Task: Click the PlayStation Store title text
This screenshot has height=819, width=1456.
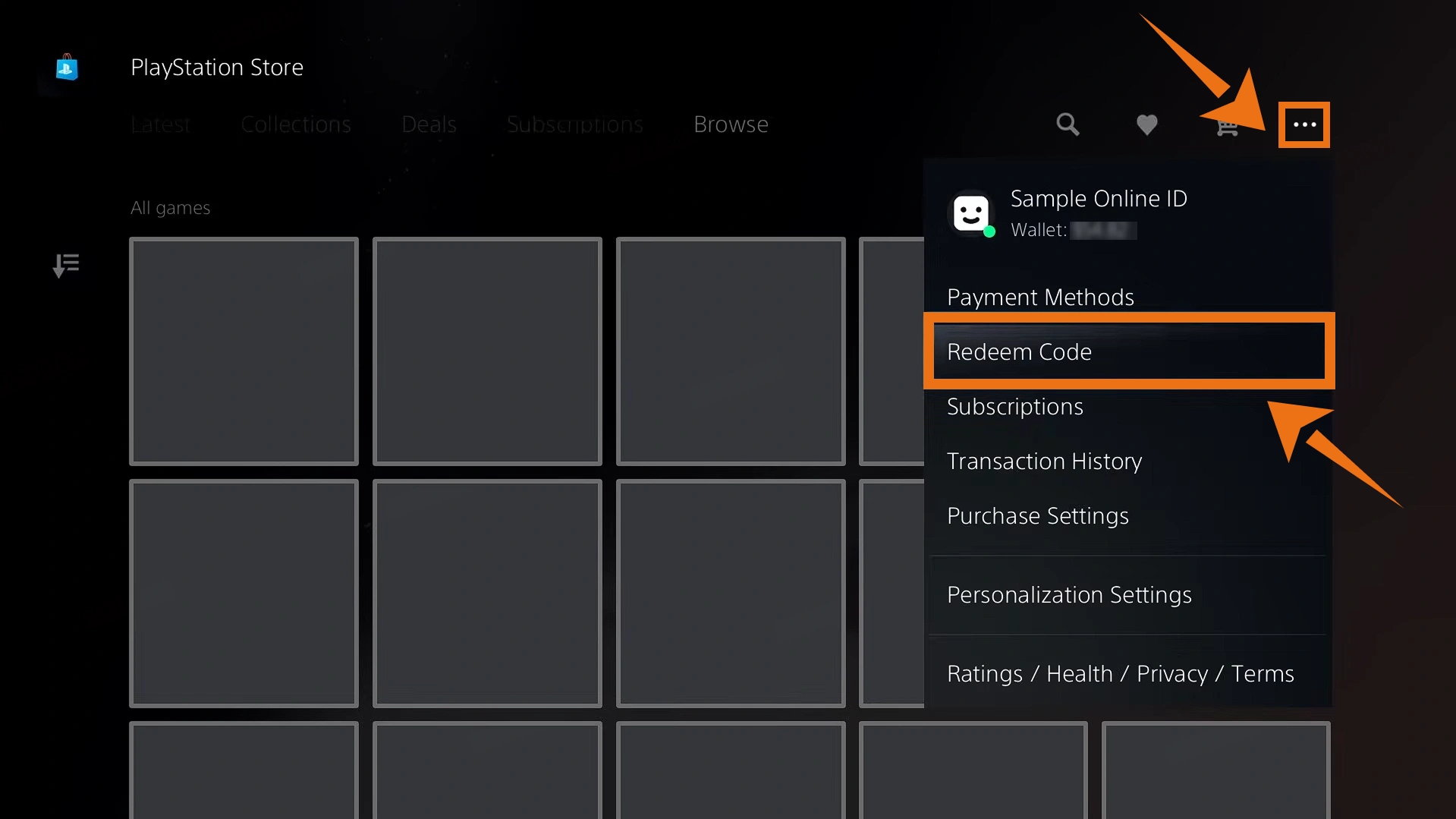Action: [217, 68]
